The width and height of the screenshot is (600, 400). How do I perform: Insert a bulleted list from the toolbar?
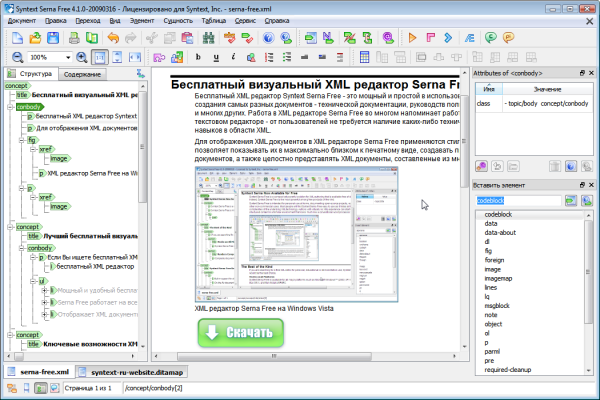coord(287,57)
